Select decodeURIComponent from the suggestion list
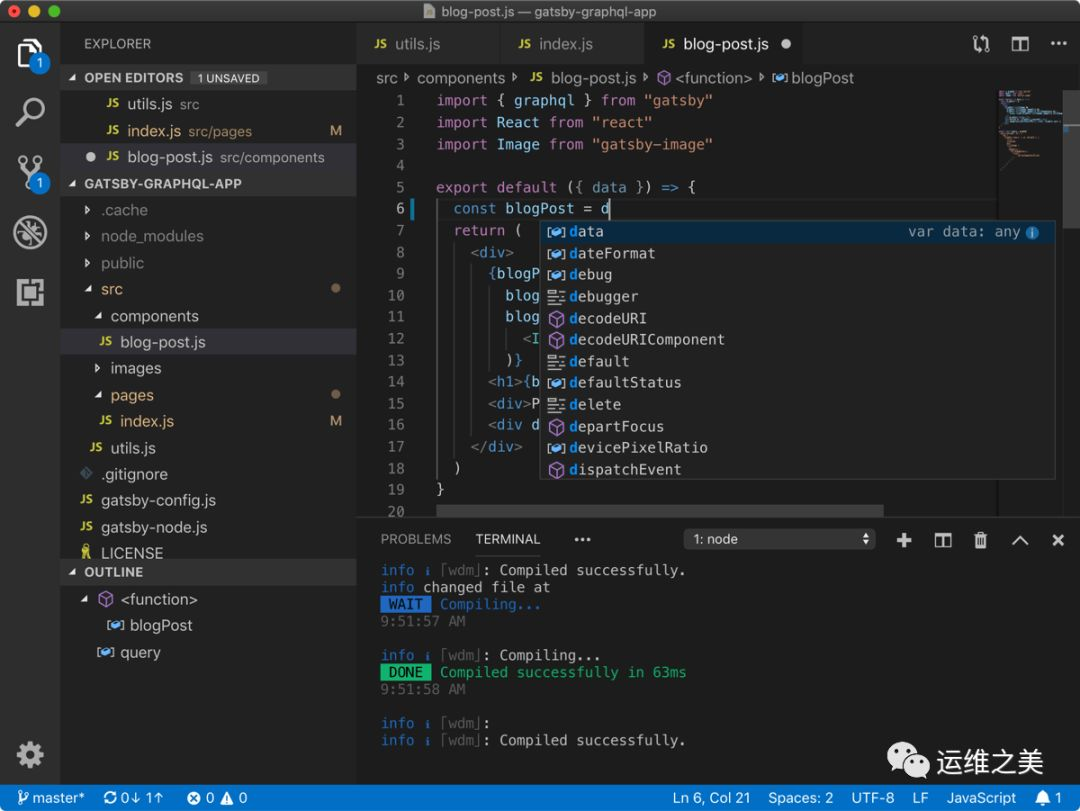Viewport: 1080px width, 811px height. coord(646,340)
